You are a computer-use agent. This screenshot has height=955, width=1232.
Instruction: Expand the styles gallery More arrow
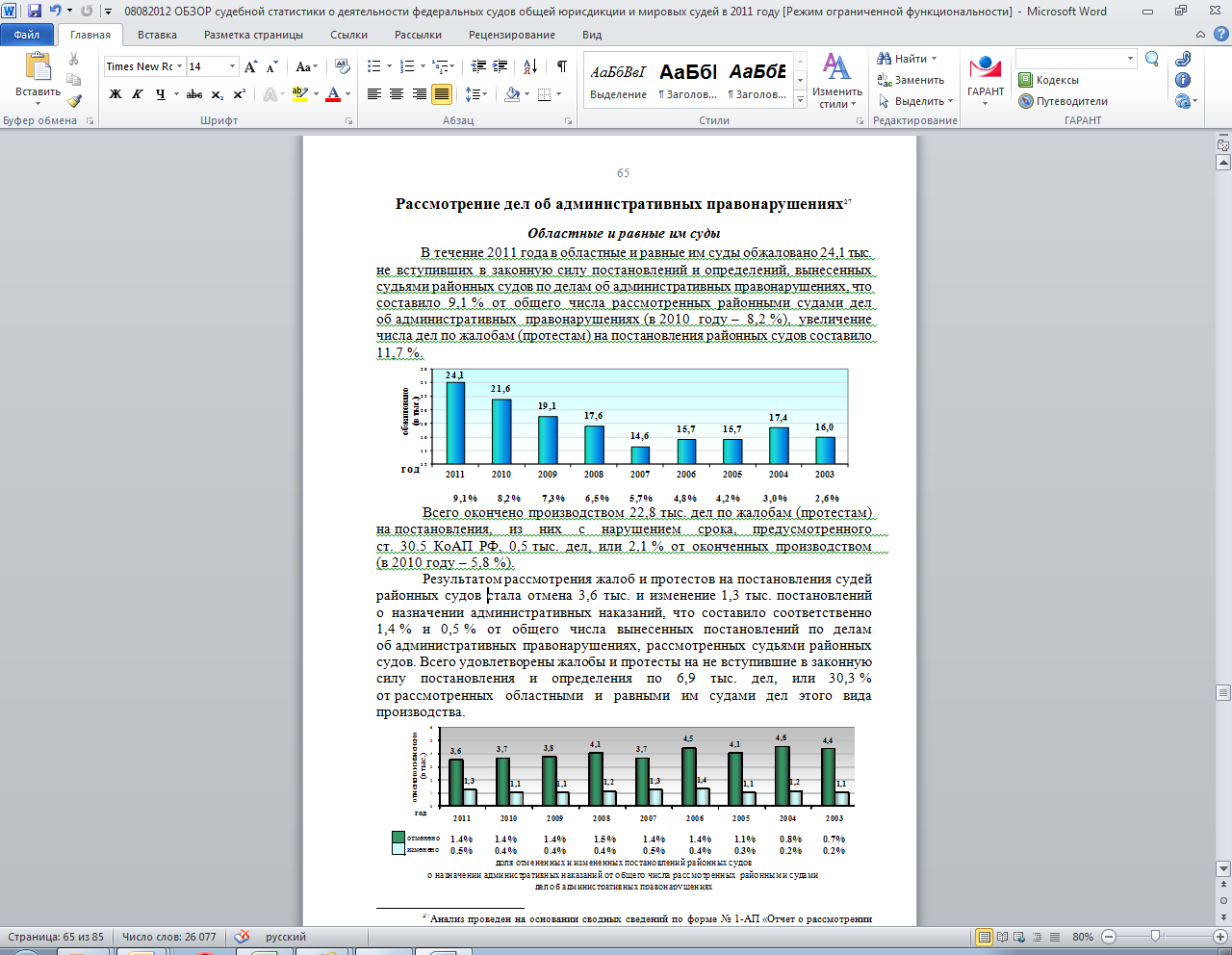(799, 100)
